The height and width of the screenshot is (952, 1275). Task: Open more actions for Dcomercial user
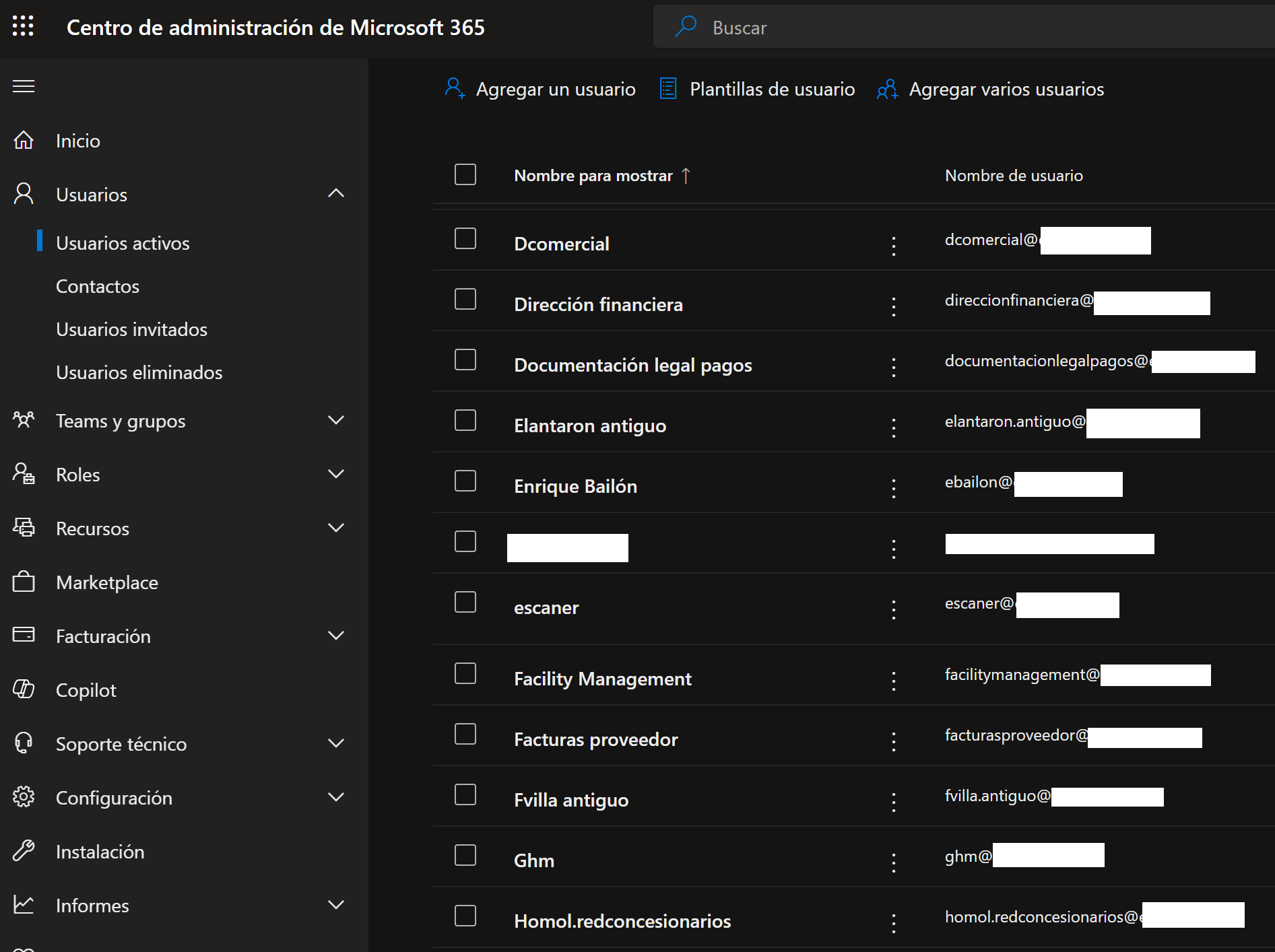(894, 246)
